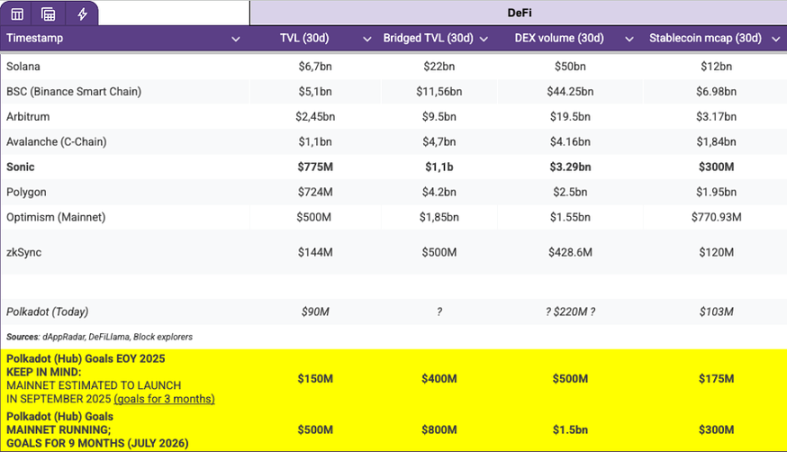Select Polygon TVL value $724M
Image resolution: width=787 pixels, height=452 pixels.
(x=315, y=192)
